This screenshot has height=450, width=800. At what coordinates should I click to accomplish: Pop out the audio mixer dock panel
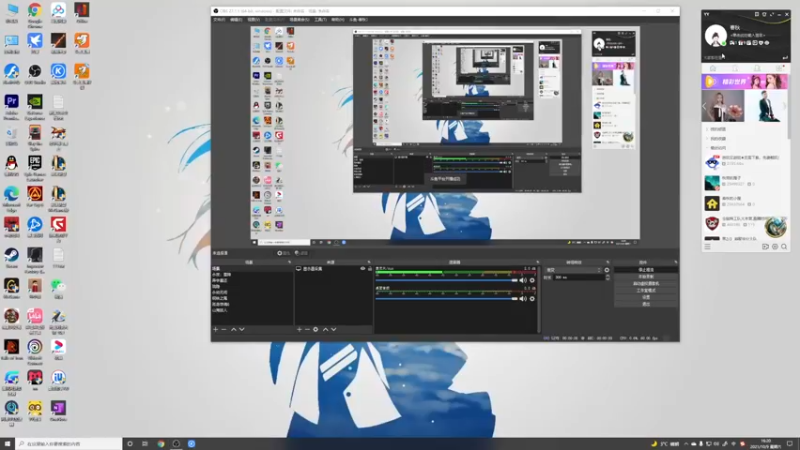point(537,262)
